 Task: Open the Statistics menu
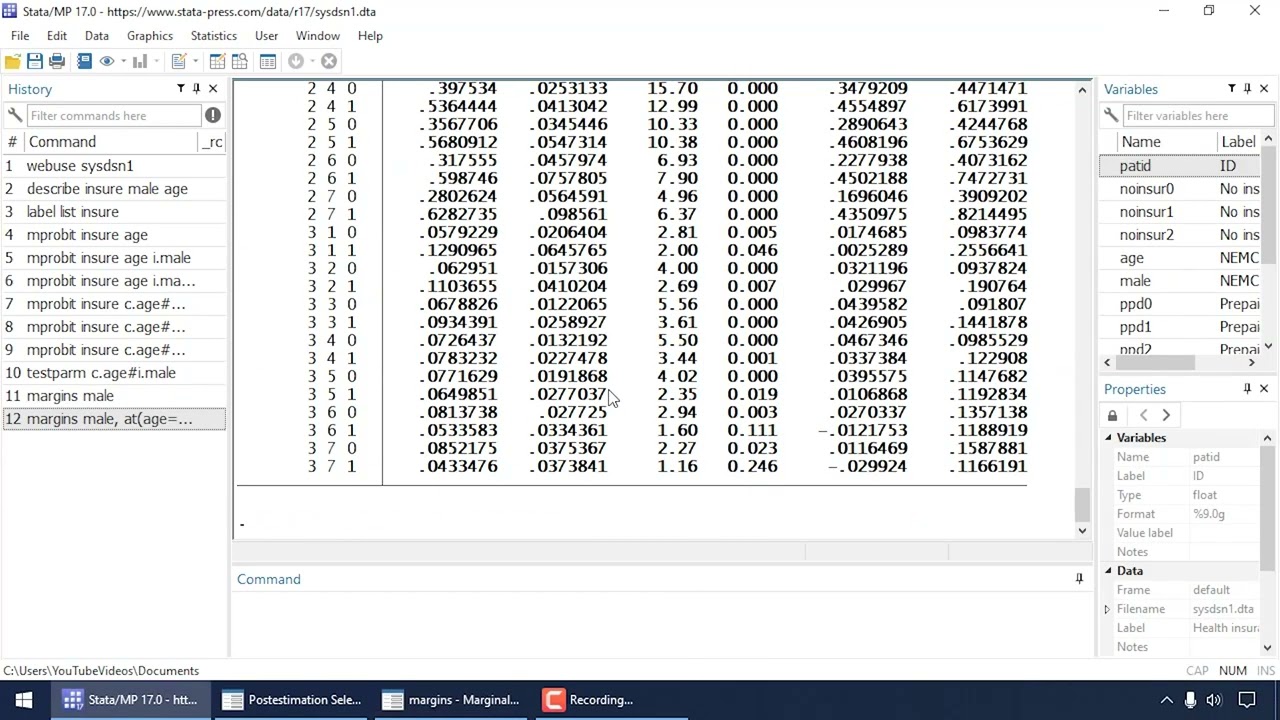pos(214,35)
